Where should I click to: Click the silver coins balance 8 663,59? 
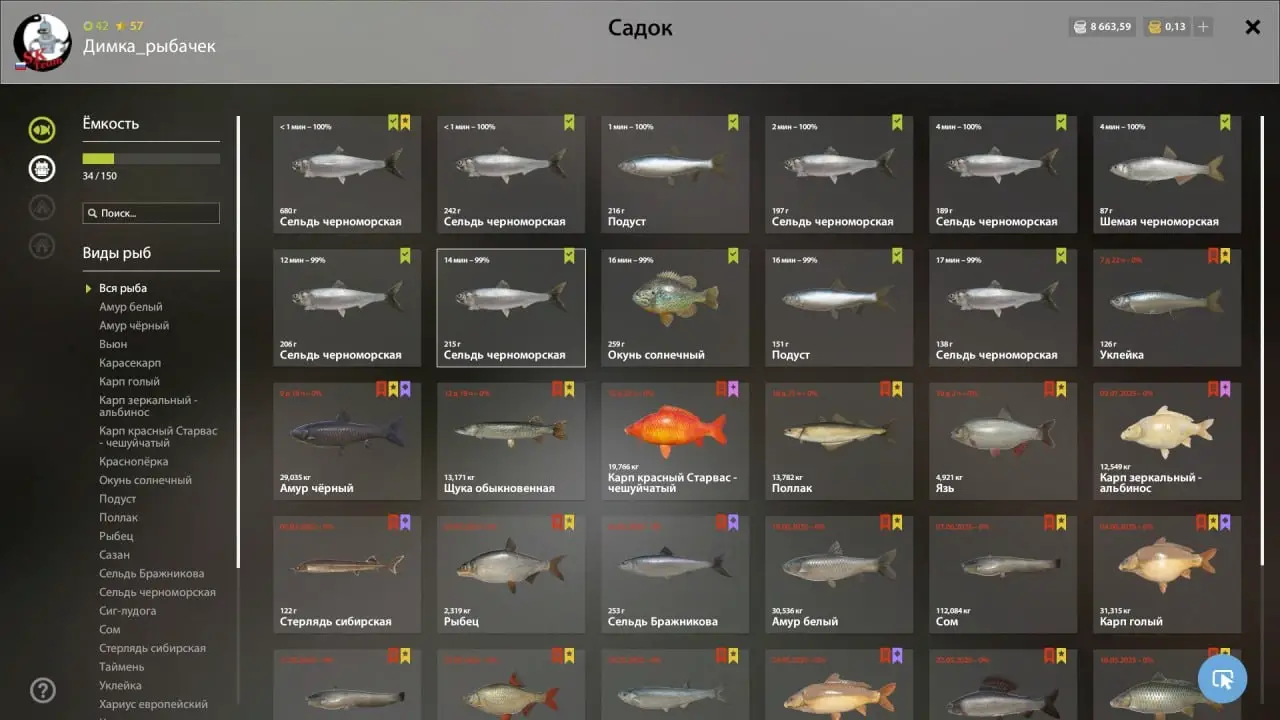1102,27
